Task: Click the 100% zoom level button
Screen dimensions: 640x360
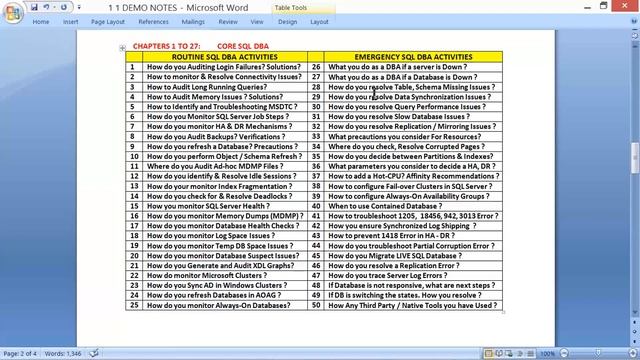Action: tap(547, 354)
